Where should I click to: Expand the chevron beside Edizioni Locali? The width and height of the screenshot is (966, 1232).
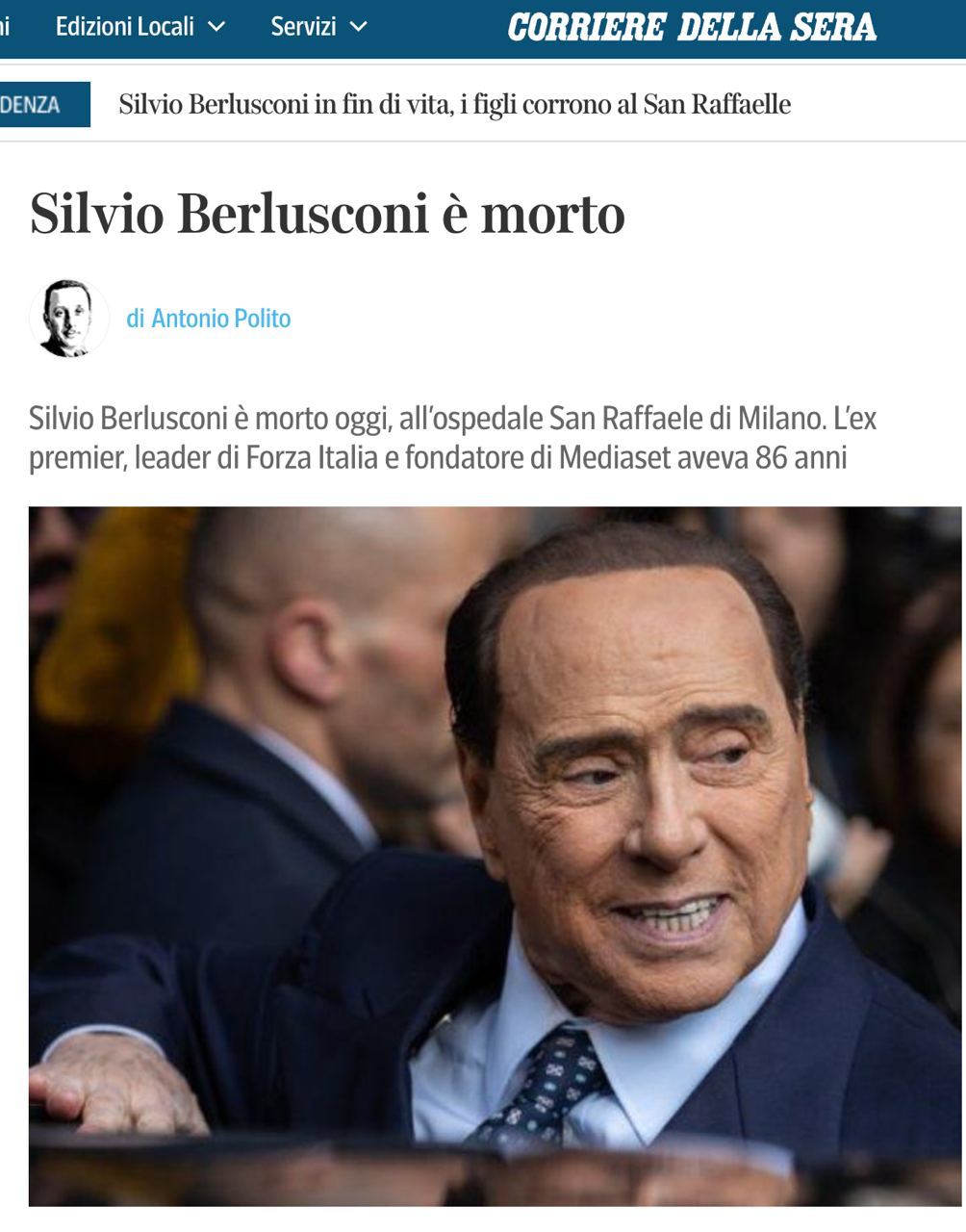click(x=216, y=28)
